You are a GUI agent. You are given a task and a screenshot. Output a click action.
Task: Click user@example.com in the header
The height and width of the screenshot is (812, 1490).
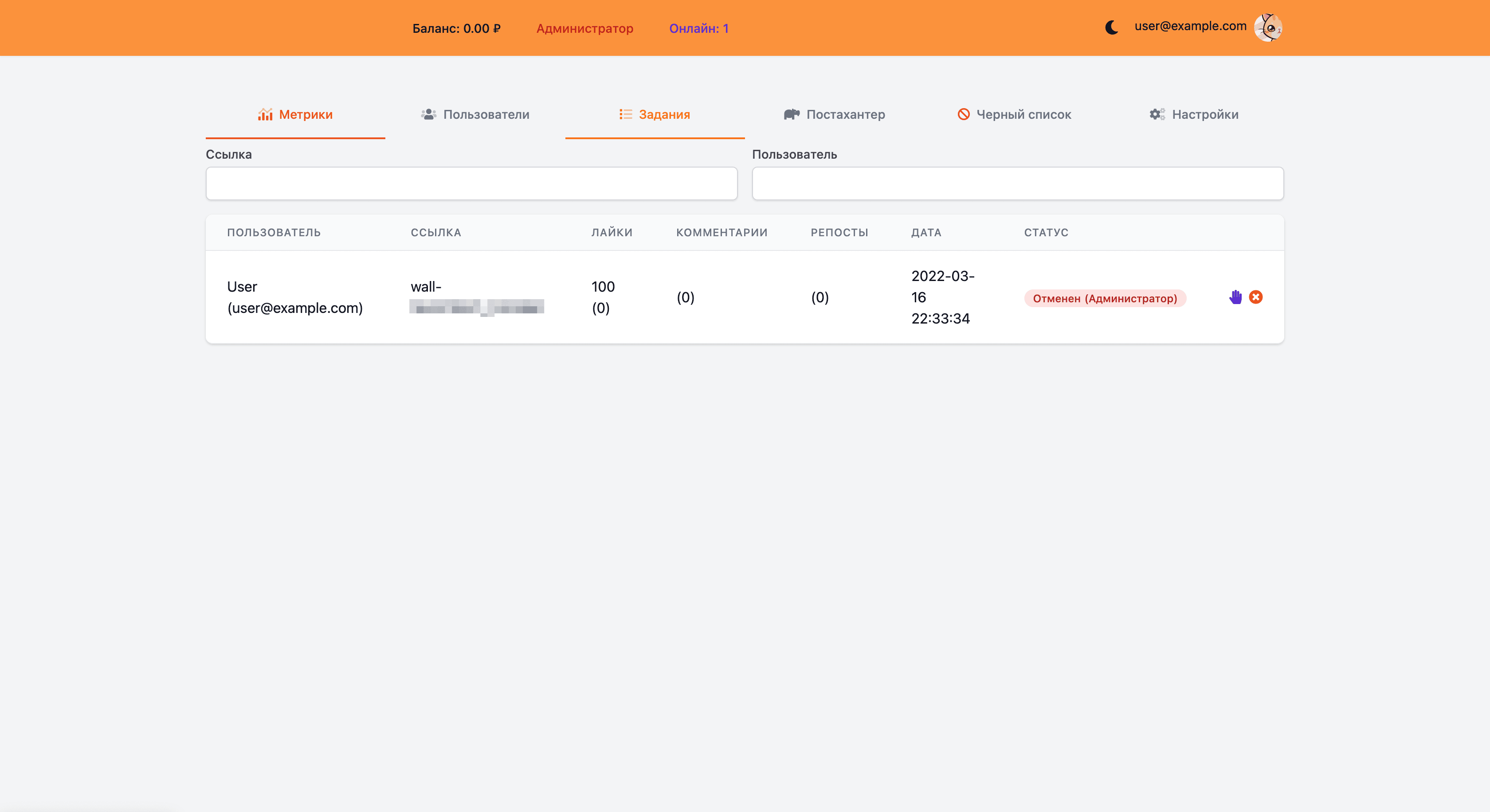click(1190, 26)
